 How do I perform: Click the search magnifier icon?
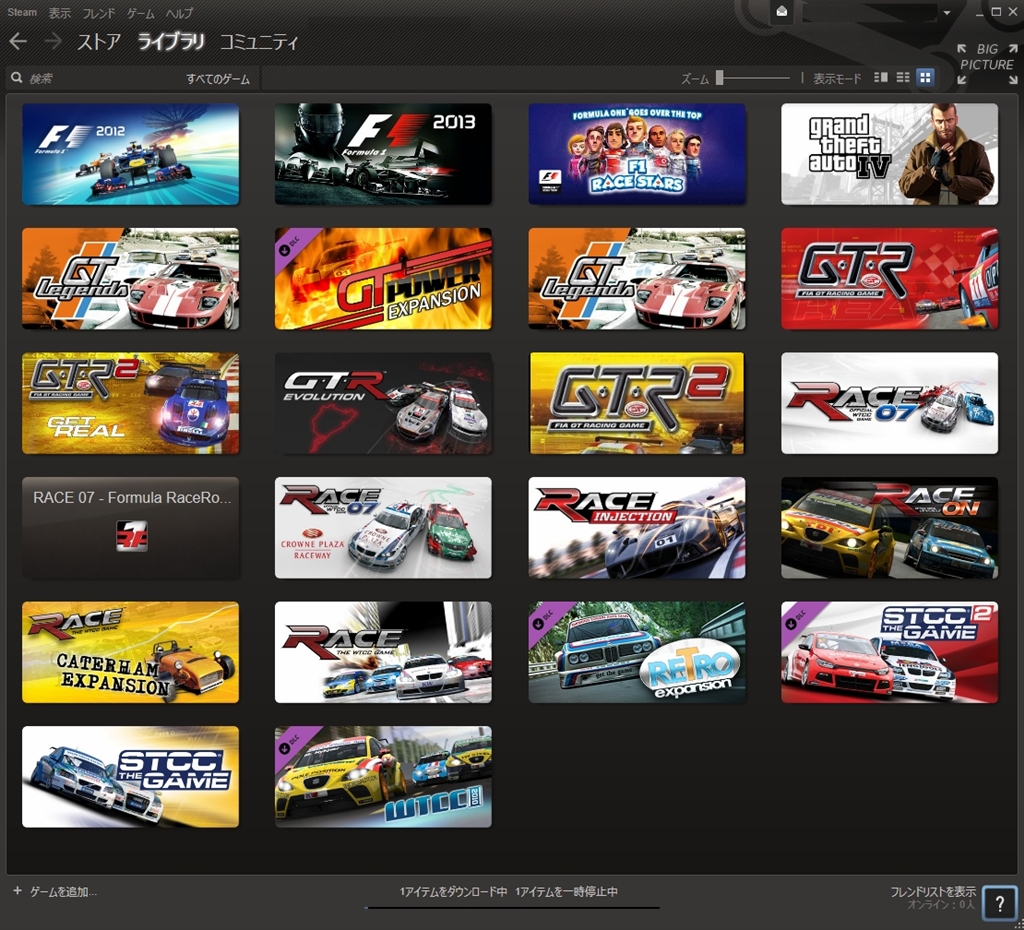pyautogui.click(x=16, y=78)
